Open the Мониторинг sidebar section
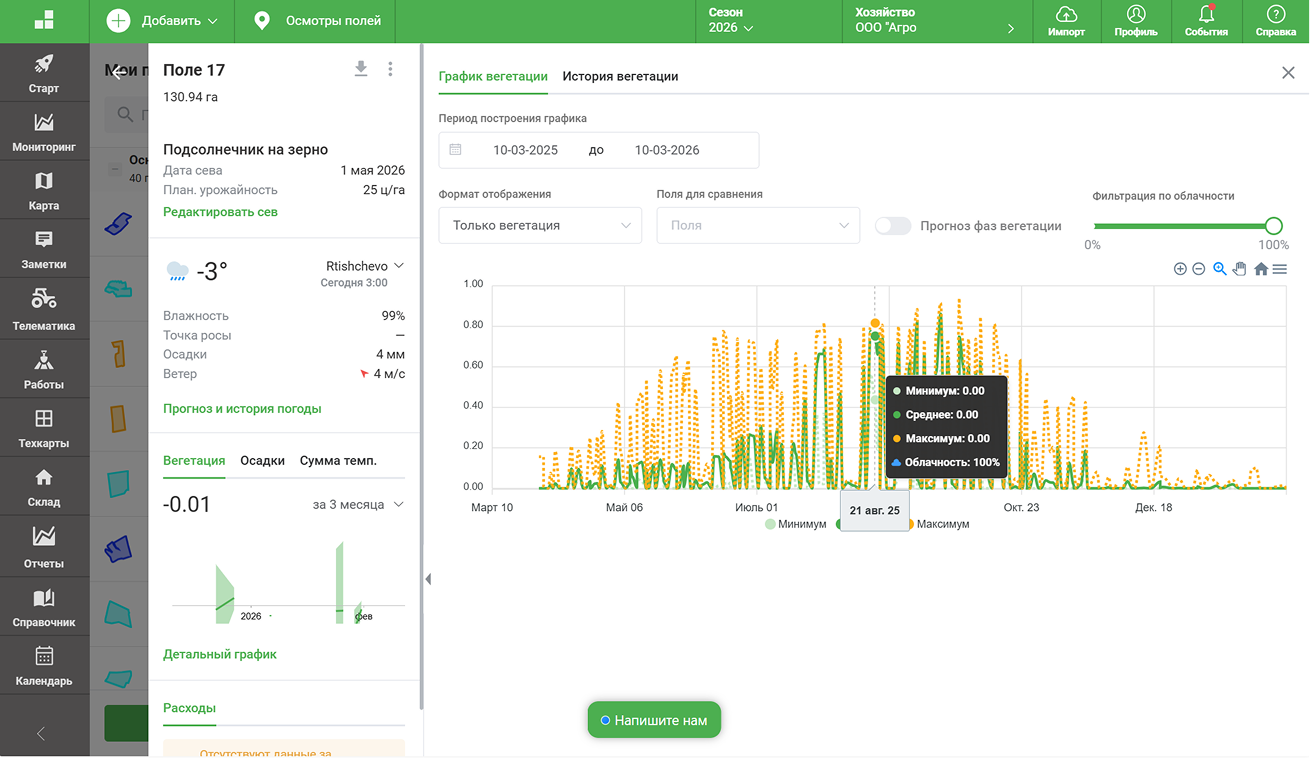The height and width of the screenshot is (758, 1310). (44, 133)
